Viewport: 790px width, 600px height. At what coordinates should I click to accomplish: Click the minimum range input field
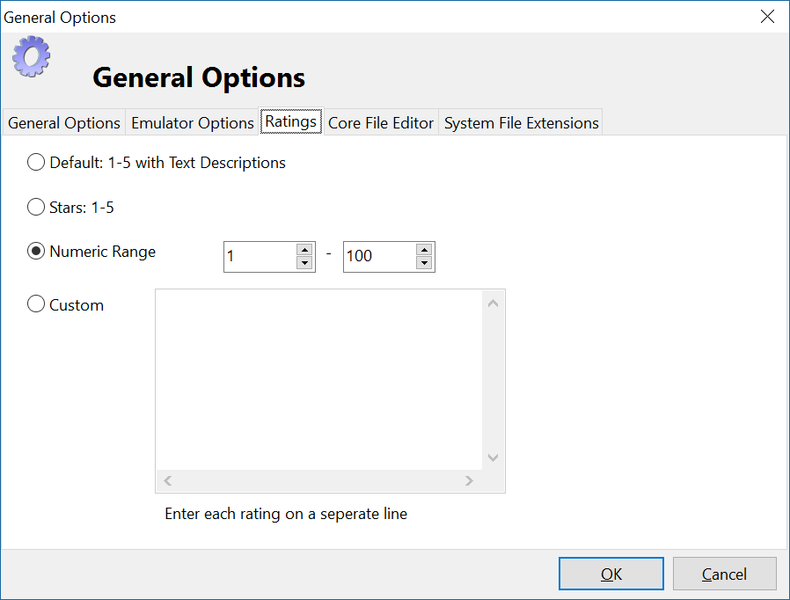[x=259, y=257]
